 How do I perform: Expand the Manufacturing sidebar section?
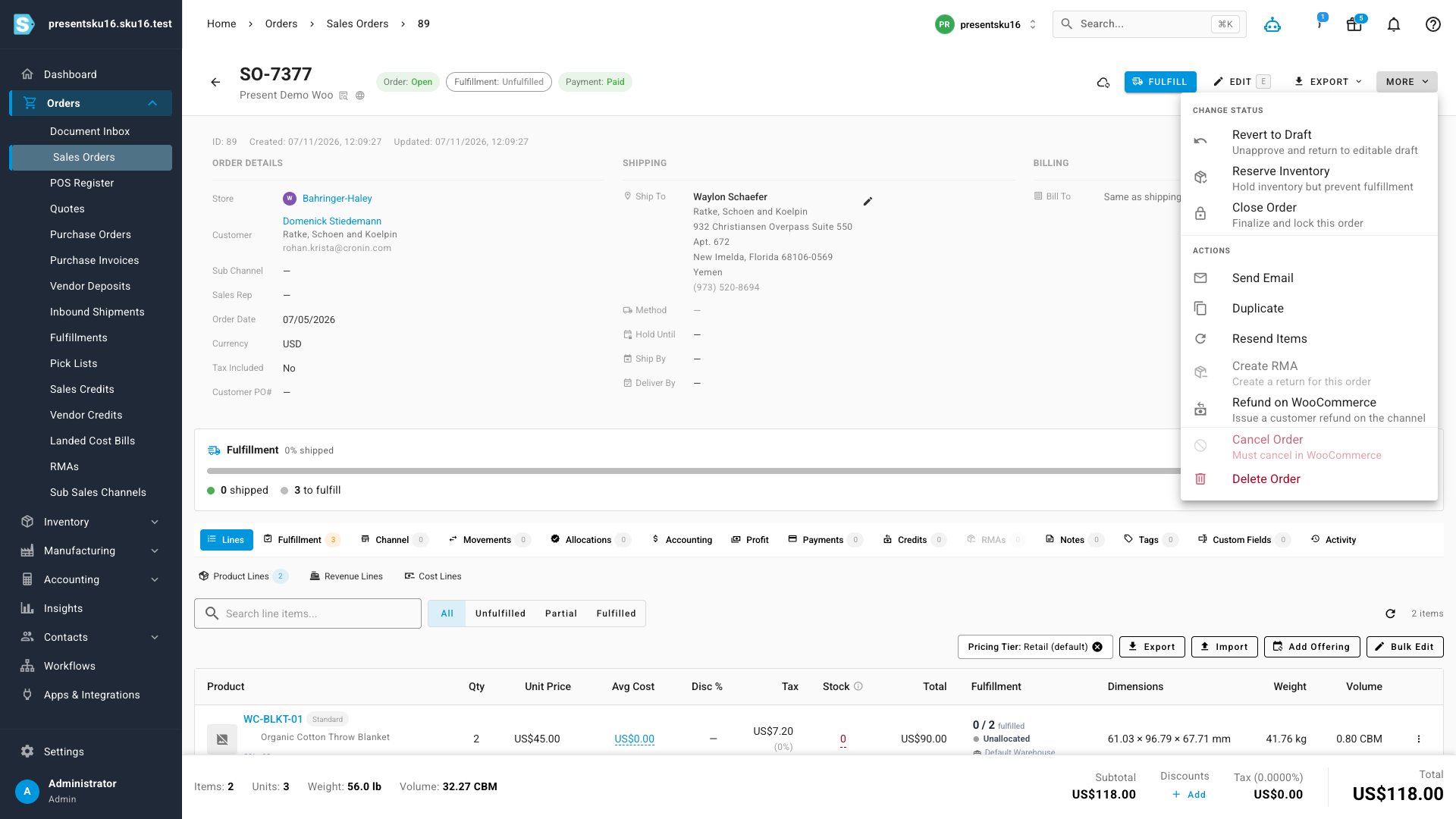155,551
